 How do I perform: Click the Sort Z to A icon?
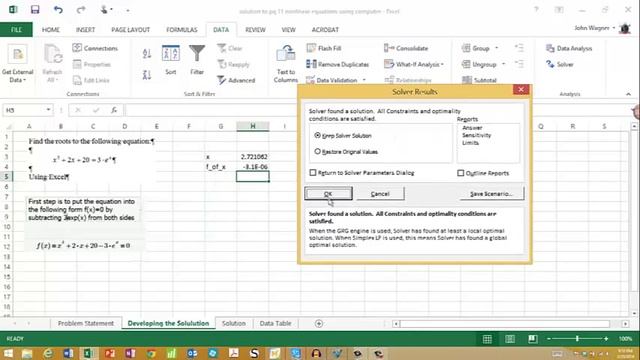147,75
